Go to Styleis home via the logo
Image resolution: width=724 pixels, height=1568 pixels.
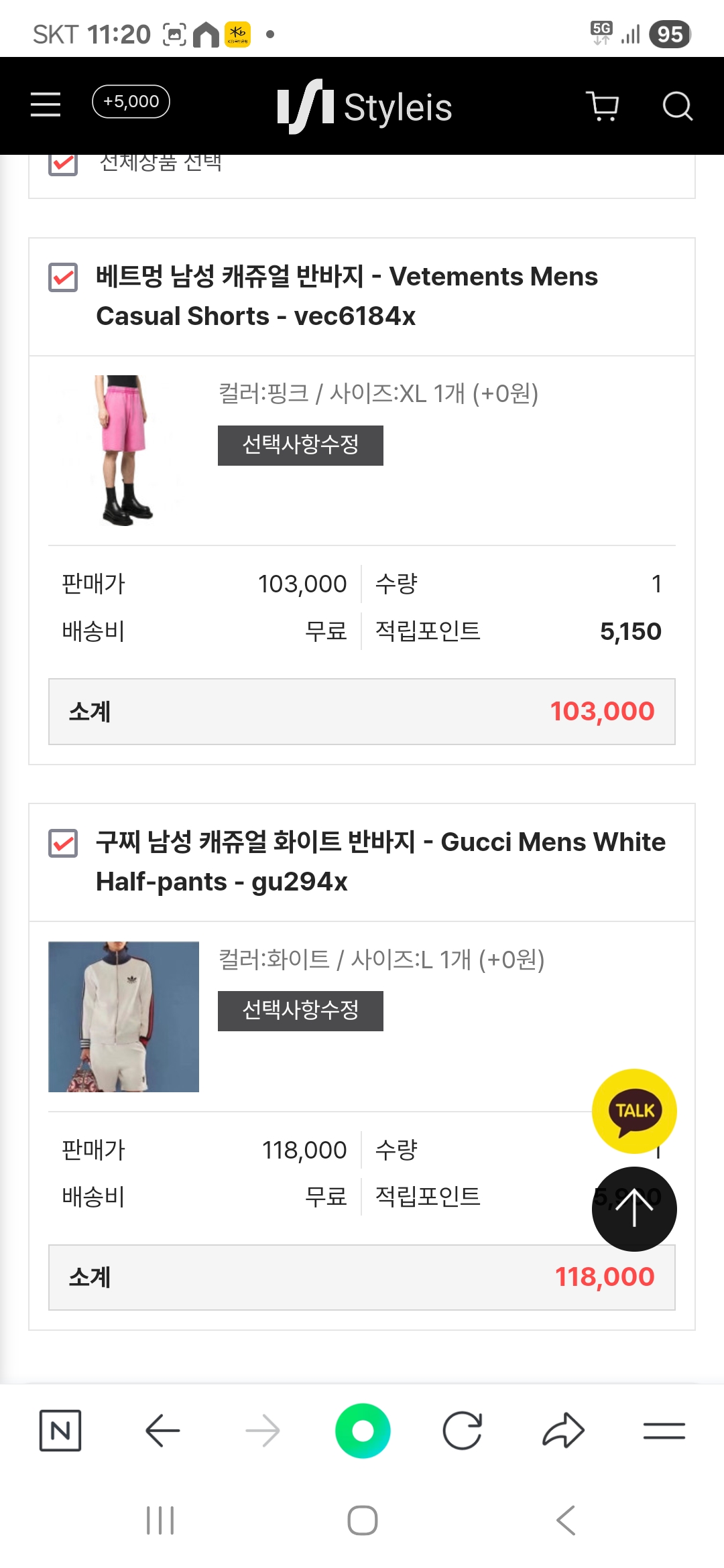click(x=365, y=107)
